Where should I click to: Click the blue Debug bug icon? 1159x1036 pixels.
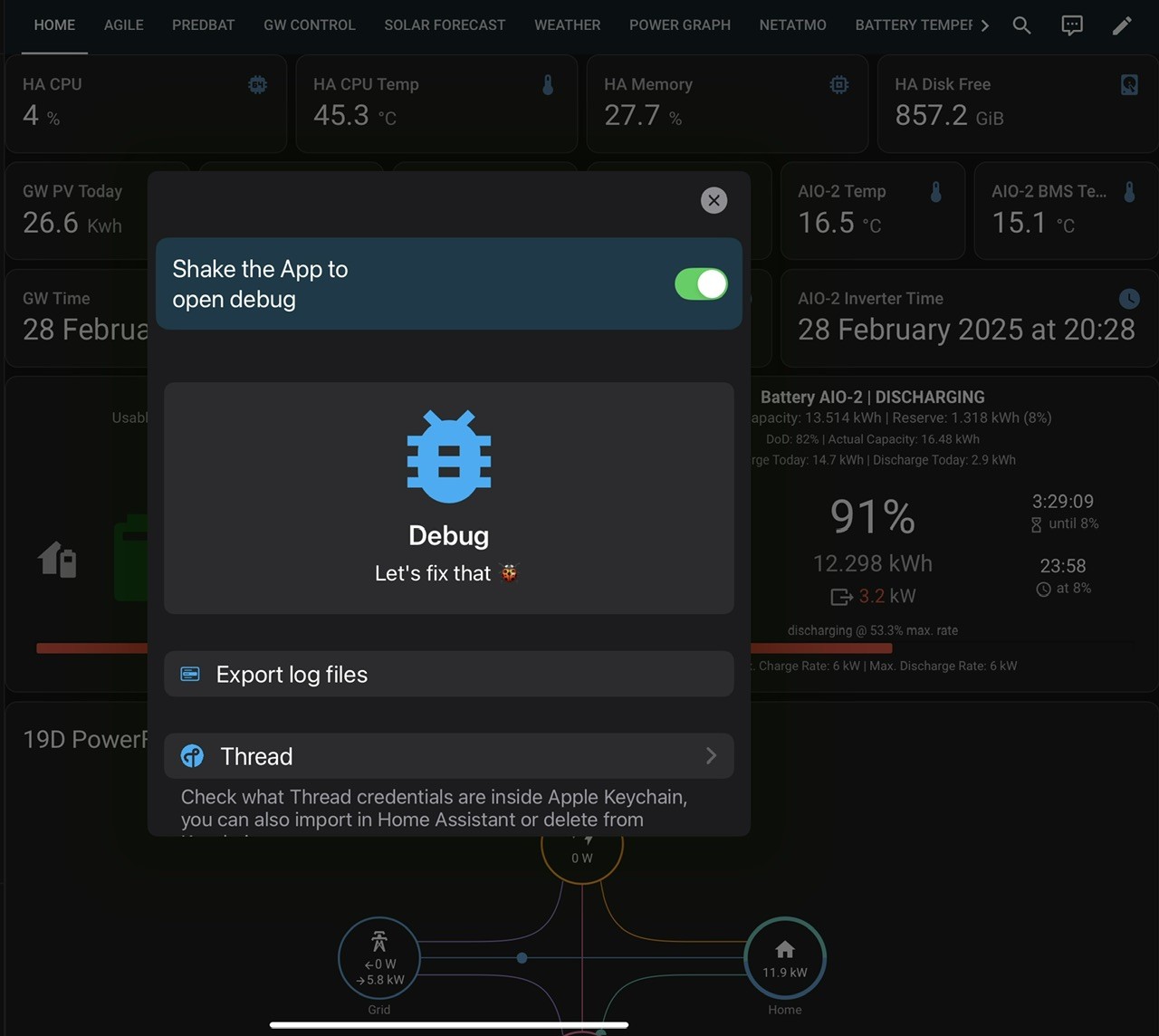449,456
